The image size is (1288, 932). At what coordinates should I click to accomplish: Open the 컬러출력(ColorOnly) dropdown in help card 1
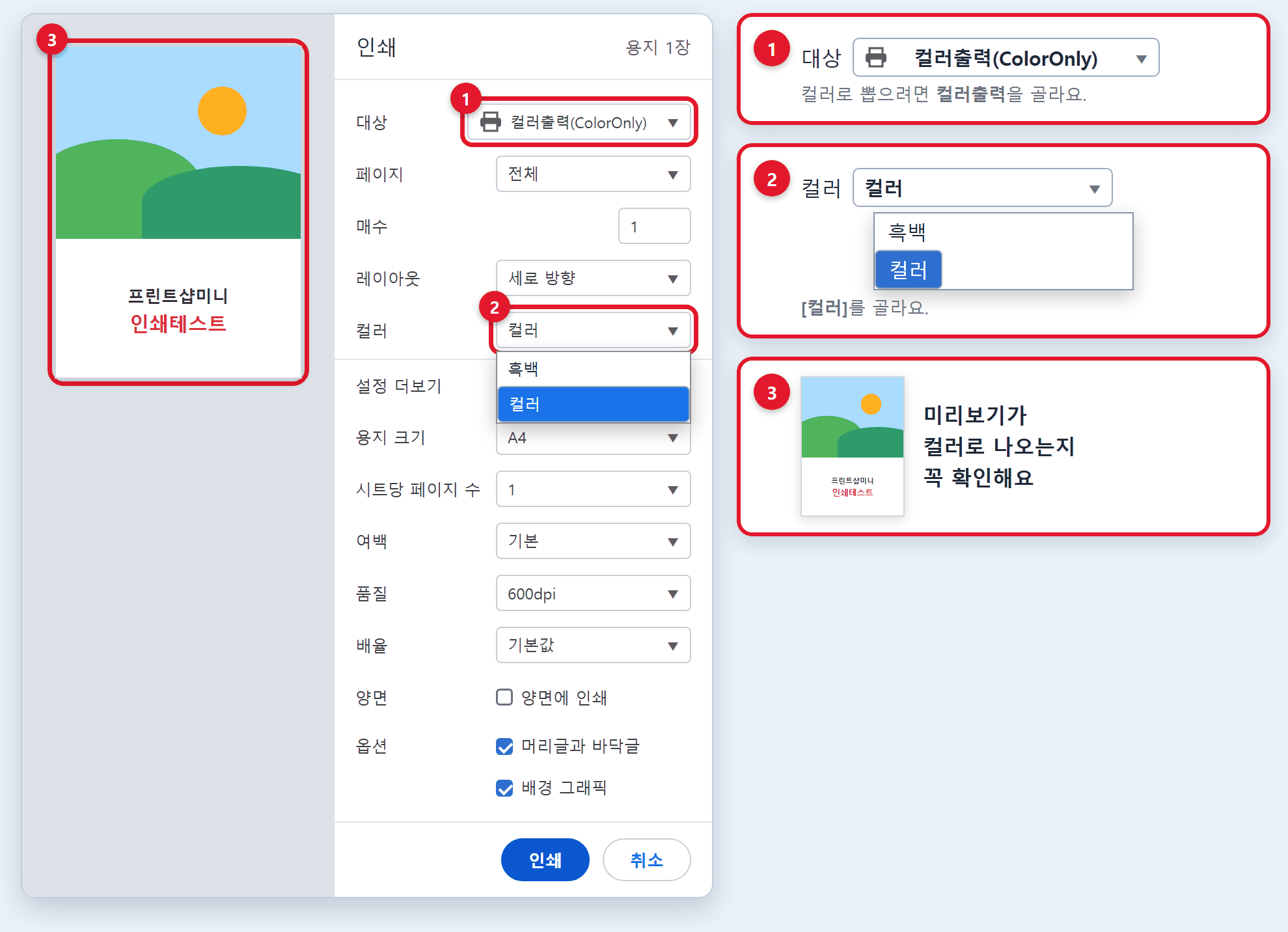(x=1006, y=57)
